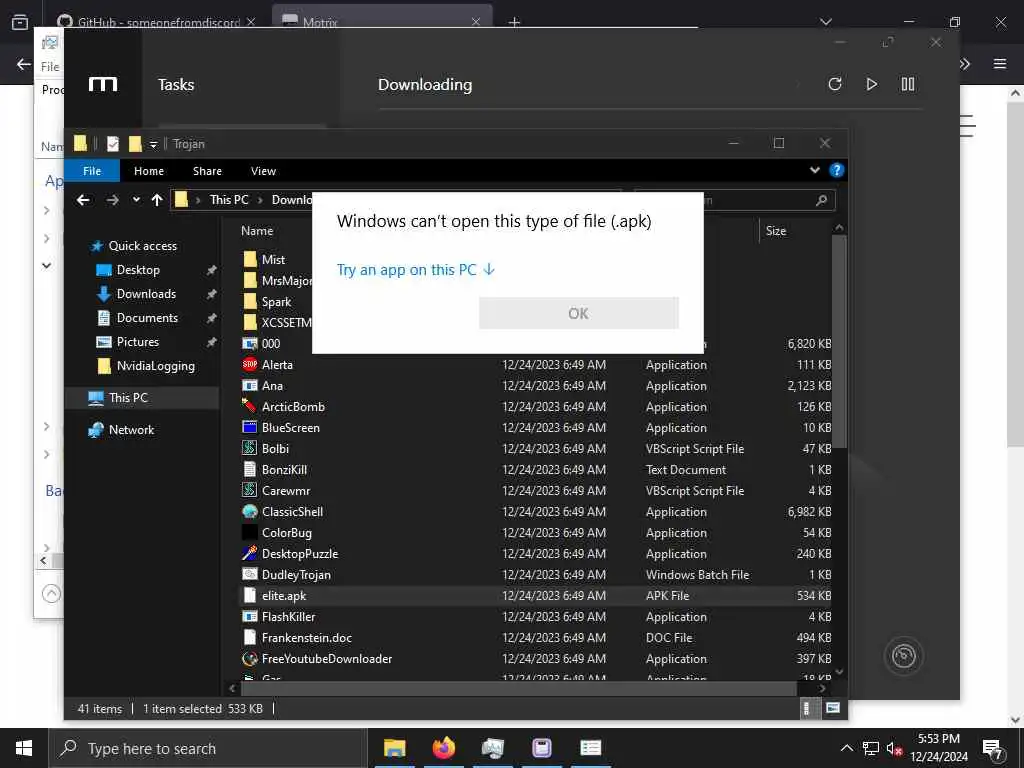Select Quick access in navigation pane
The width and height of the screenshot is (1024, 768).
point(143,246)
